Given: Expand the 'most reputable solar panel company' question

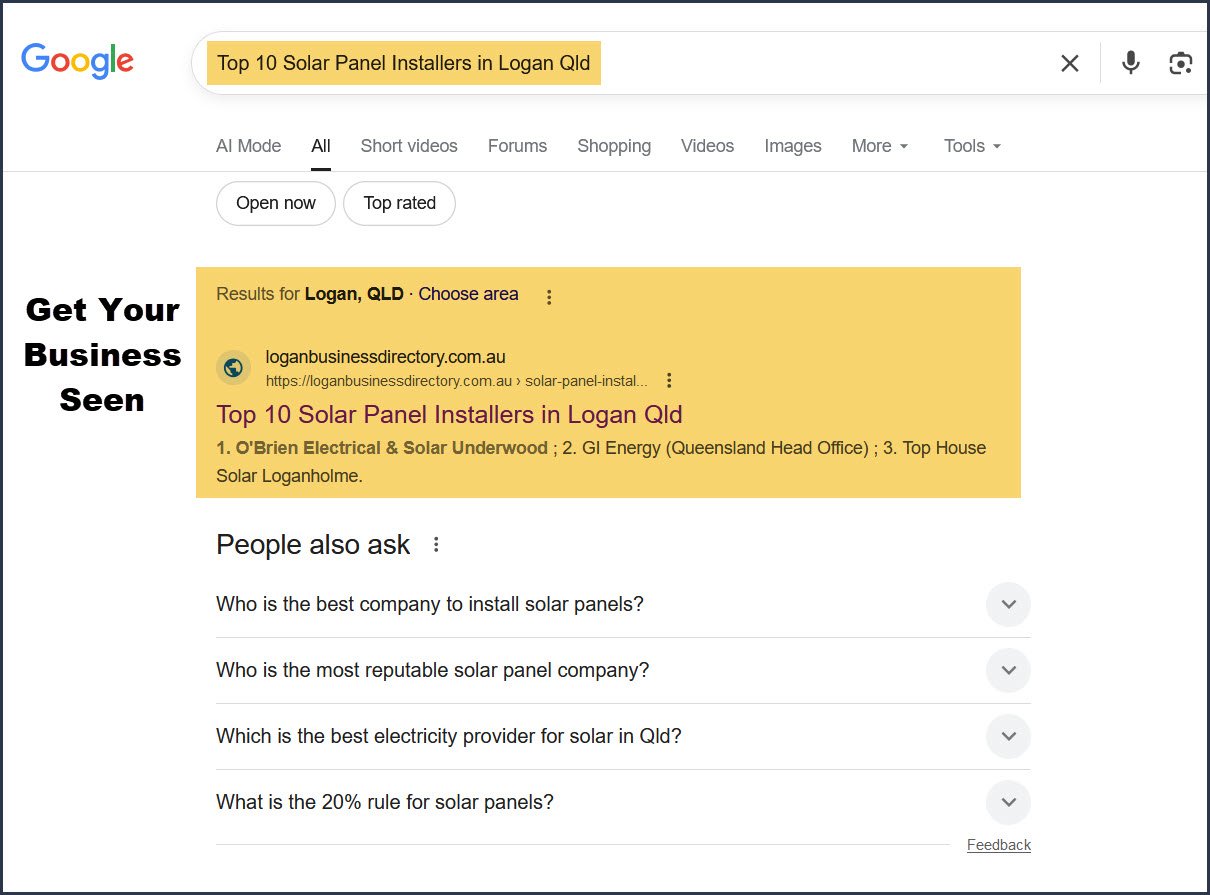Looking at the screenshot, I should click(1008, 670).
